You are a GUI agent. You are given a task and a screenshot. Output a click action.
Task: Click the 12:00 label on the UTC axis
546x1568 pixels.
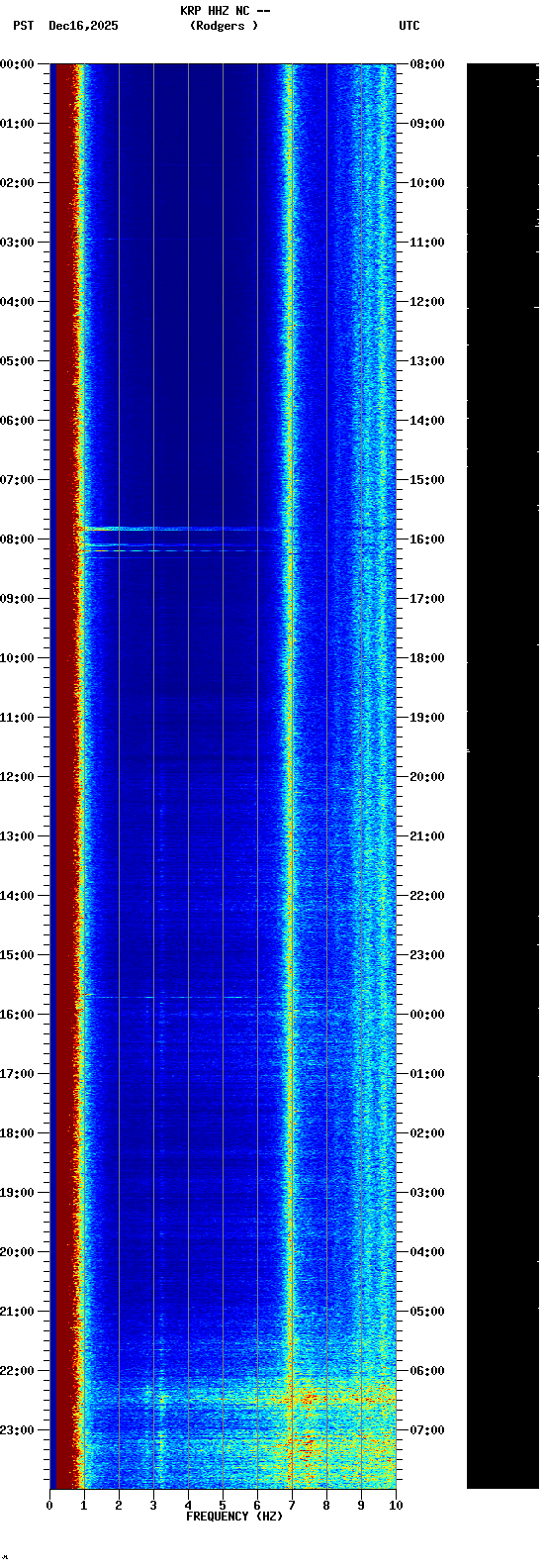coord(427,302)
